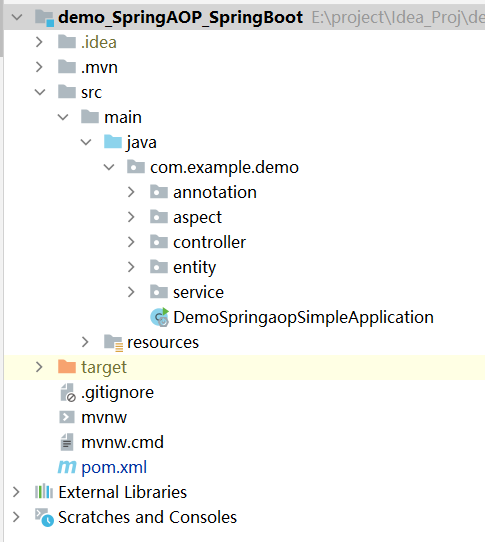The width and height of the screenshot is (485, 542).
Task: Click the Scratches and Consoles icon
Action: [x=44, y=517]
